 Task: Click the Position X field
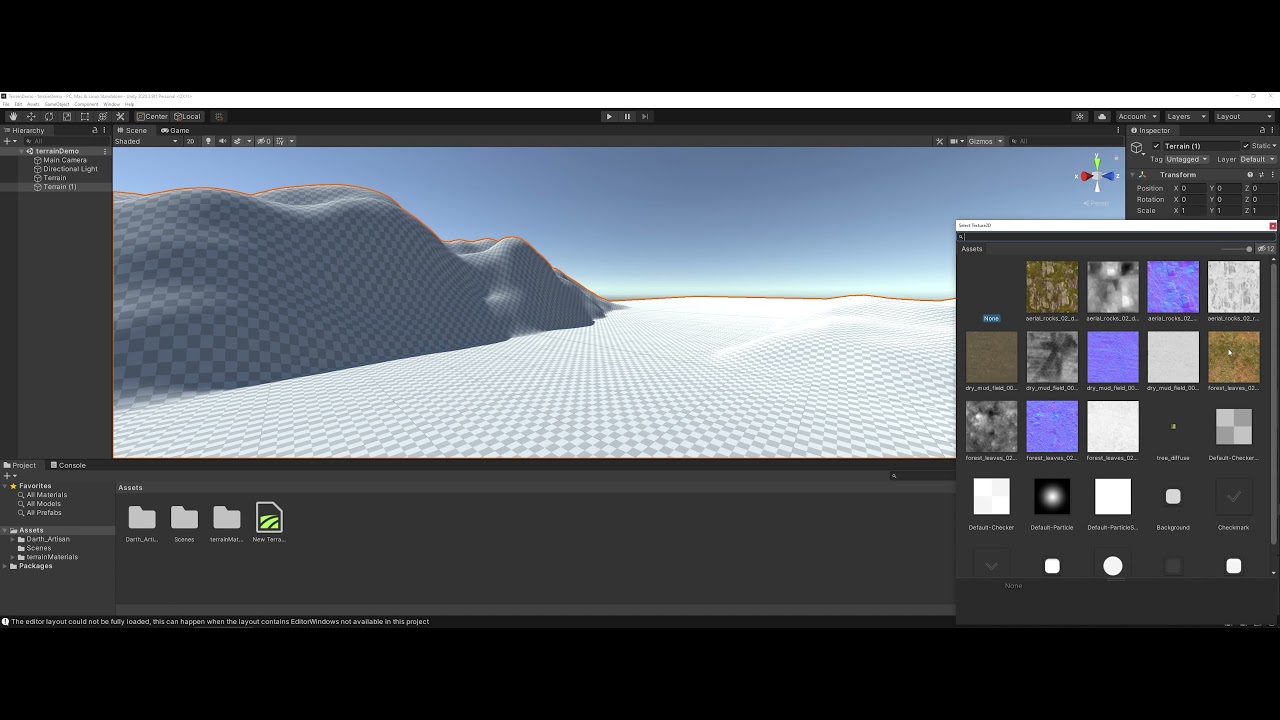click(1192, 188)
